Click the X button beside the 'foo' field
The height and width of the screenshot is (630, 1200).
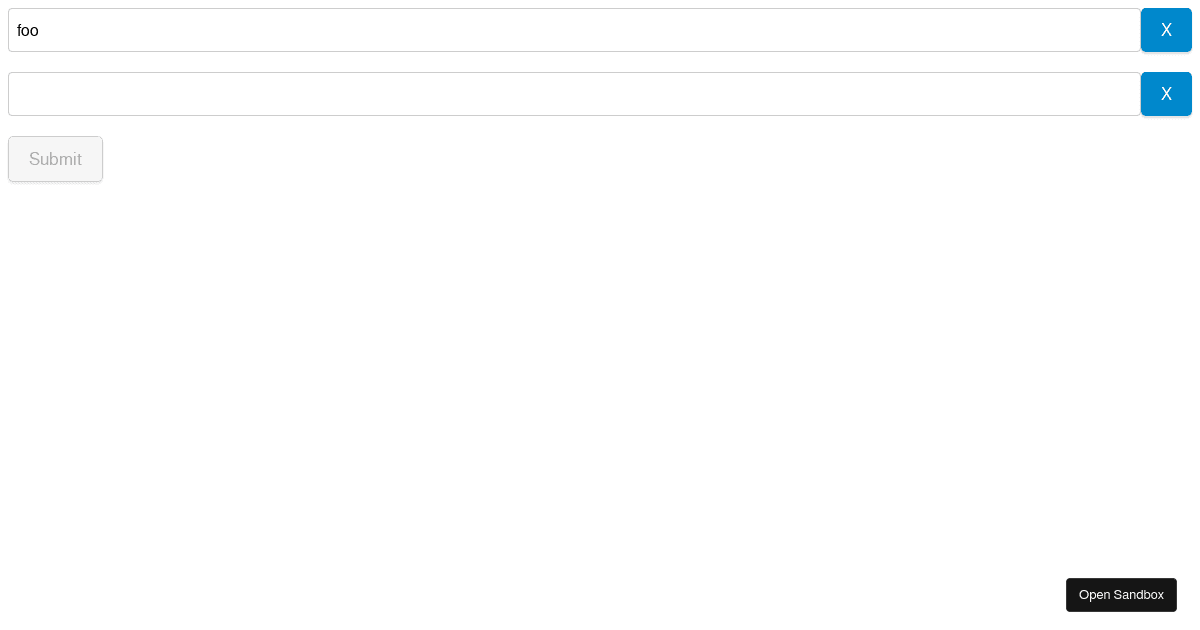1166,30
